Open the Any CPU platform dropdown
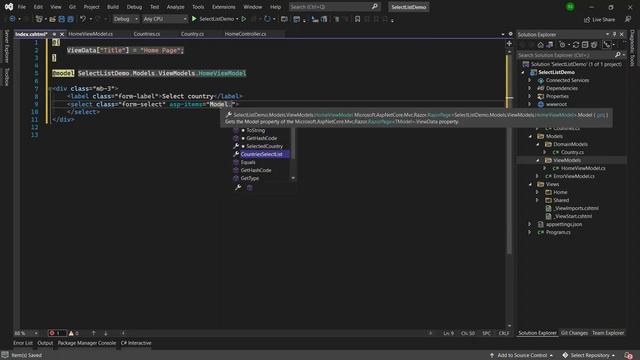Screen dimensions: 640x360 click(165, 19)
